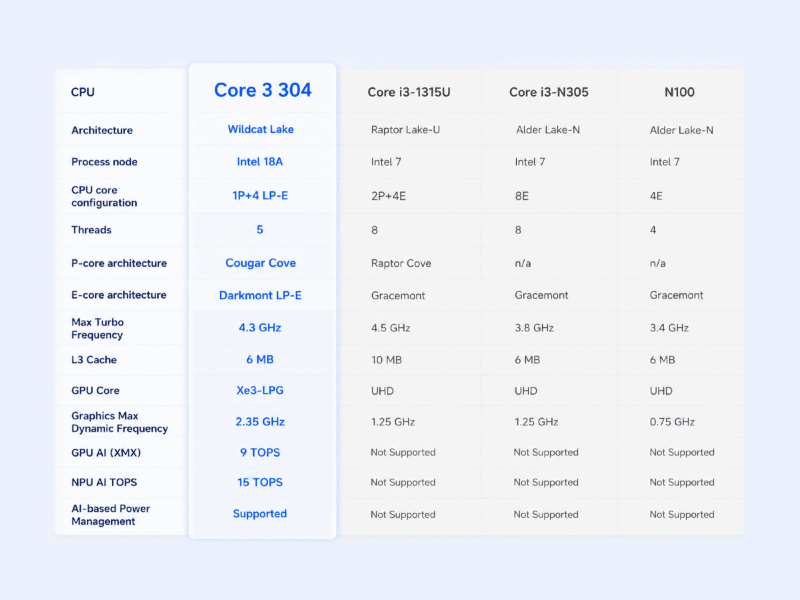Click the 'CPU core configuration' row label

[x=104, y=196]
